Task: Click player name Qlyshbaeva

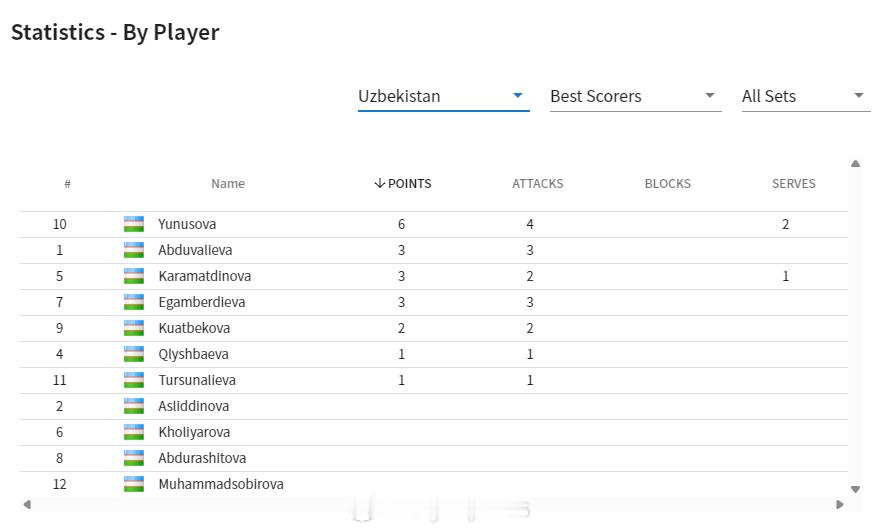Action: pyautogui.click(x=193, y=354)
